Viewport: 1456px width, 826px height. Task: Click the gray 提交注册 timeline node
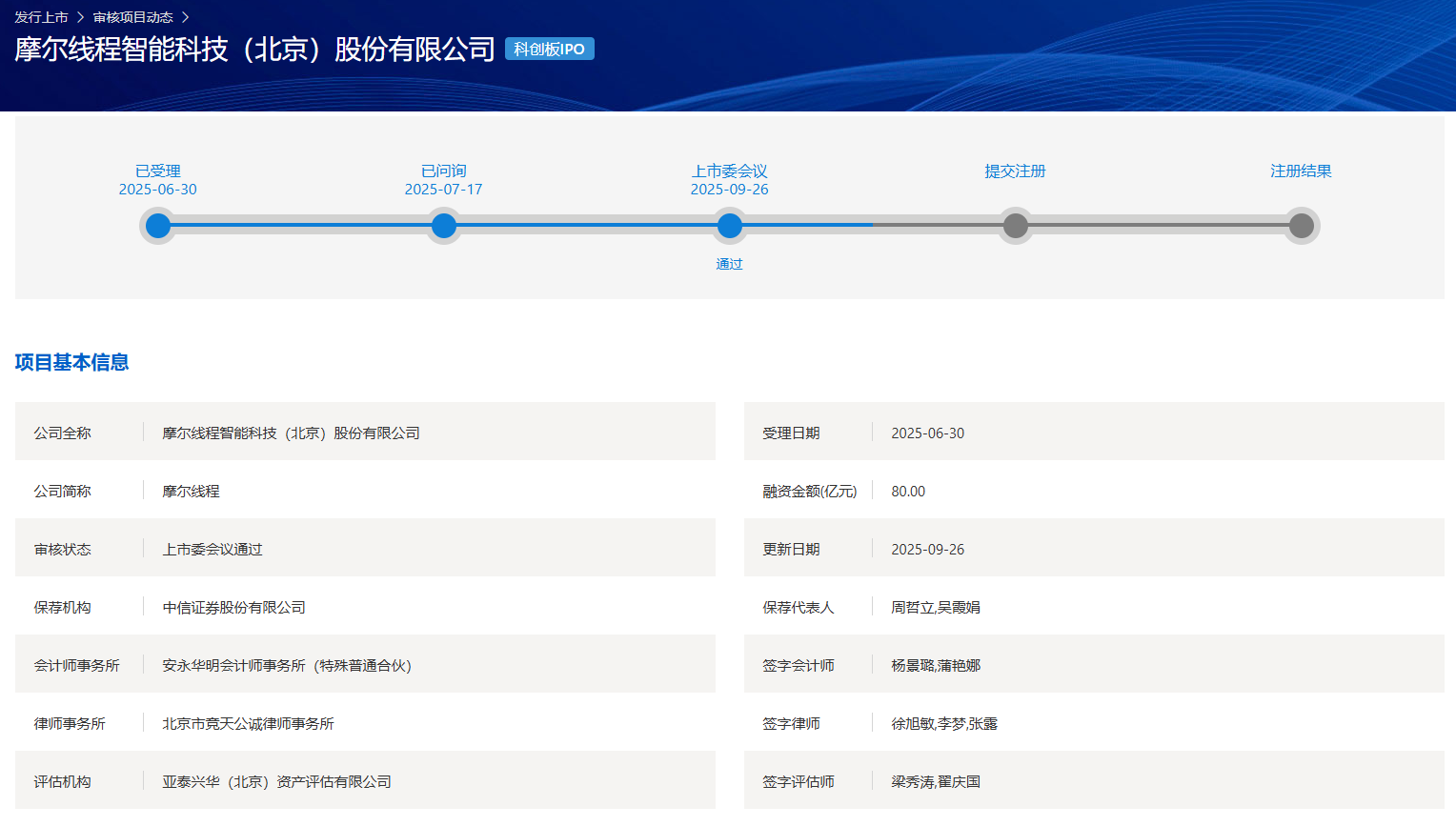point(1016,226)
